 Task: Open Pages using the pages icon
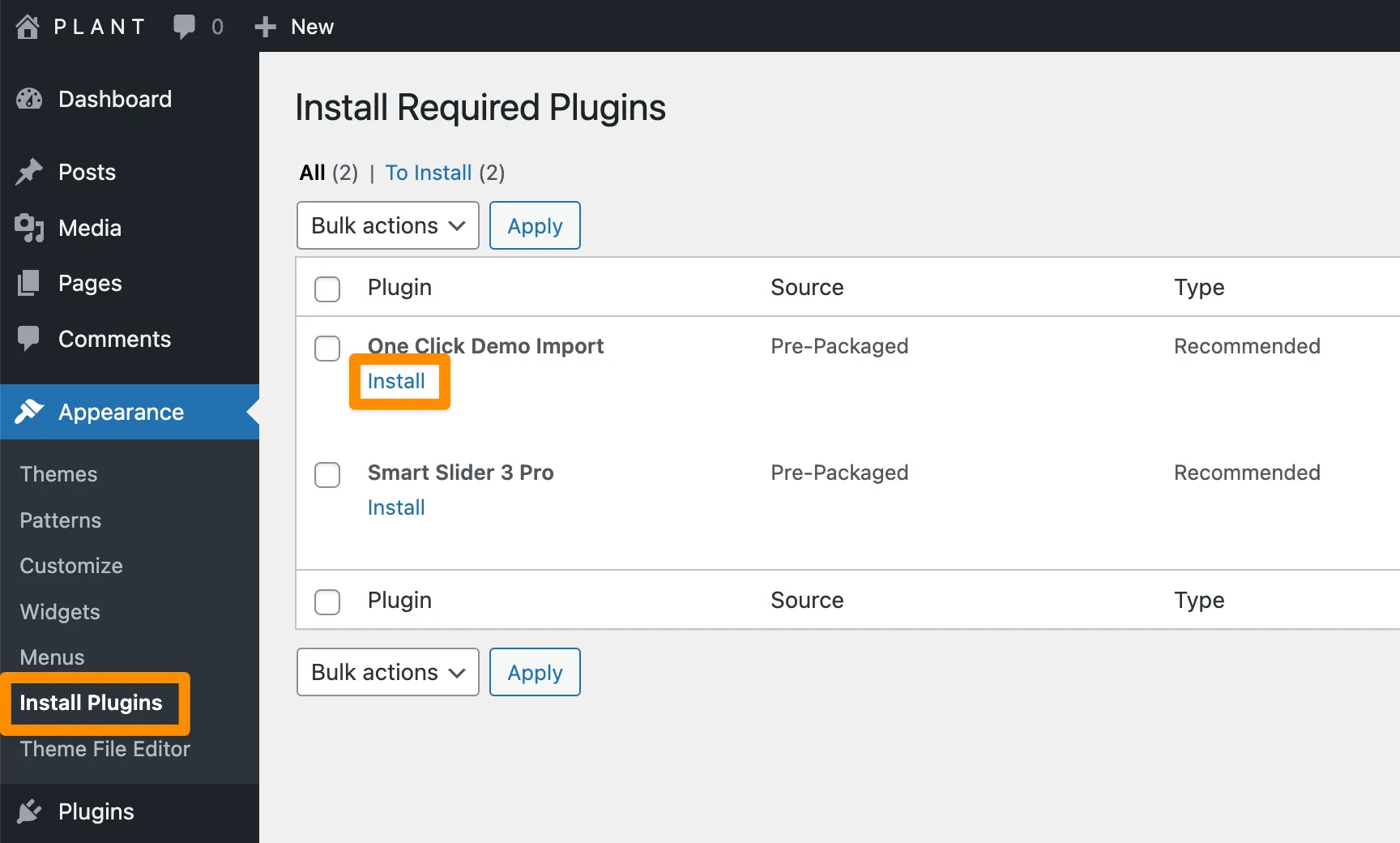(29, 283)
